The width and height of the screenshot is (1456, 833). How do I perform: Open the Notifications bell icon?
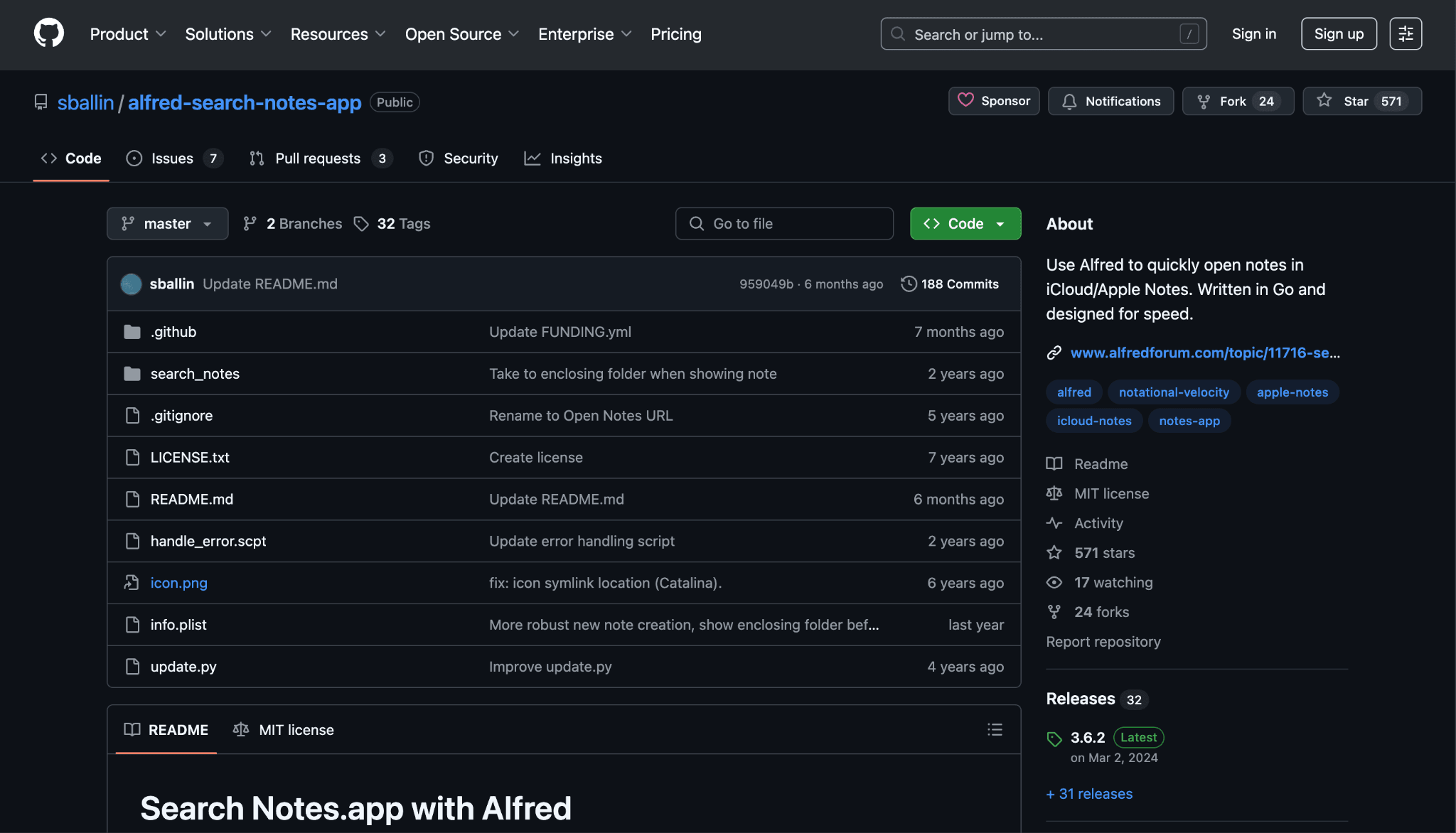[1069, 102]
